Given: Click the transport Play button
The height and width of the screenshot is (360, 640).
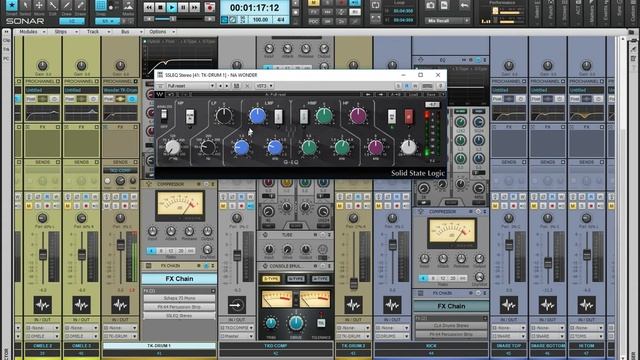Looking at the screenshot, I should click(172, 7).
